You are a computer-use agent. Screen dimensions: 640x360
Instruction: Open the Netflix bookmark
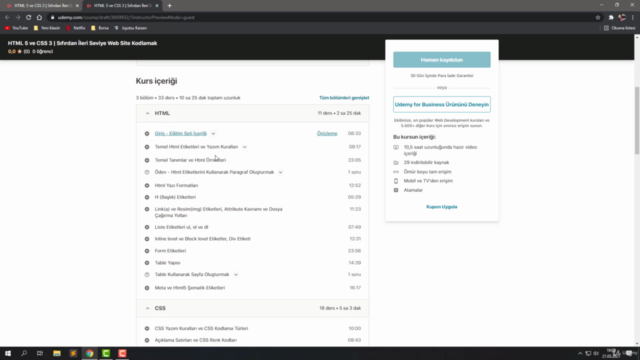coord(76,28)
